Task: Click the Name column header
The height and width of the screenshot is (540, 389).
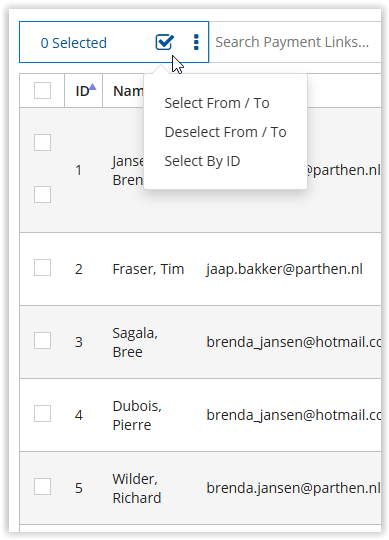Action: (128, 91)
